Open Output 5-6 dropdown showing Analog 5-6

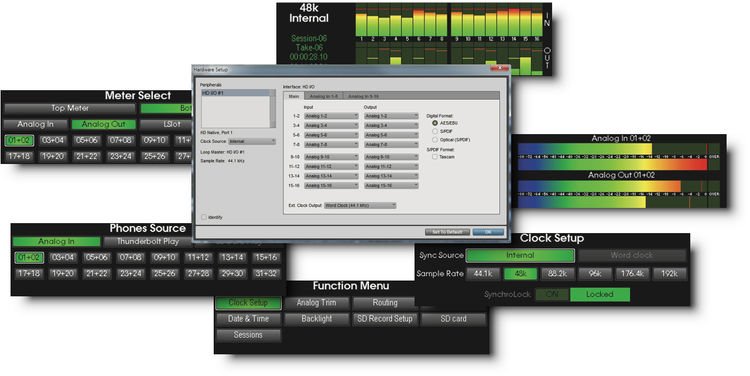click(391, 135)
